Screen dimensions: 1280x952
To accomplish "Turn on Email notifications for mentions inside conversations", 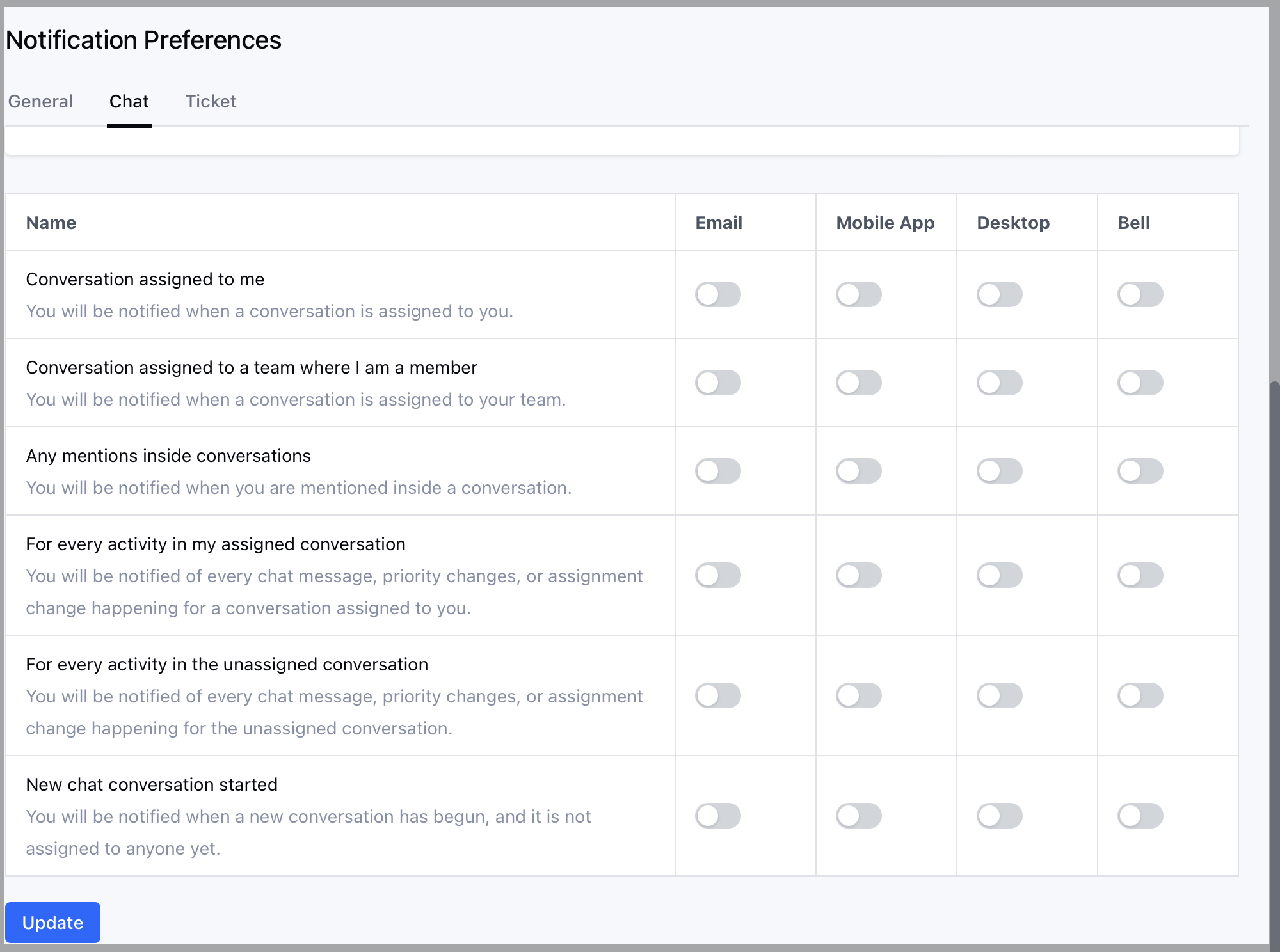I will [717, 471].
